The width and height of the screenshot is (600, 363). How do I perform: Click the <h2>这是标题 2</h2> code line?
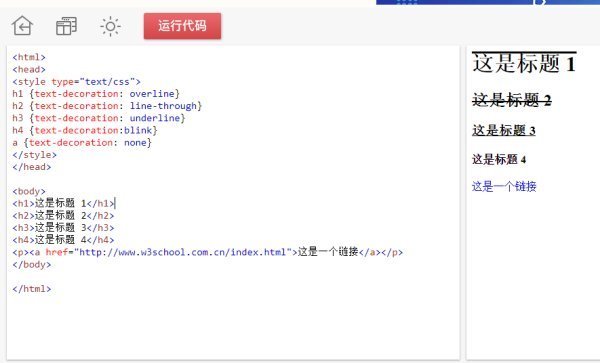tap(64, 216)
